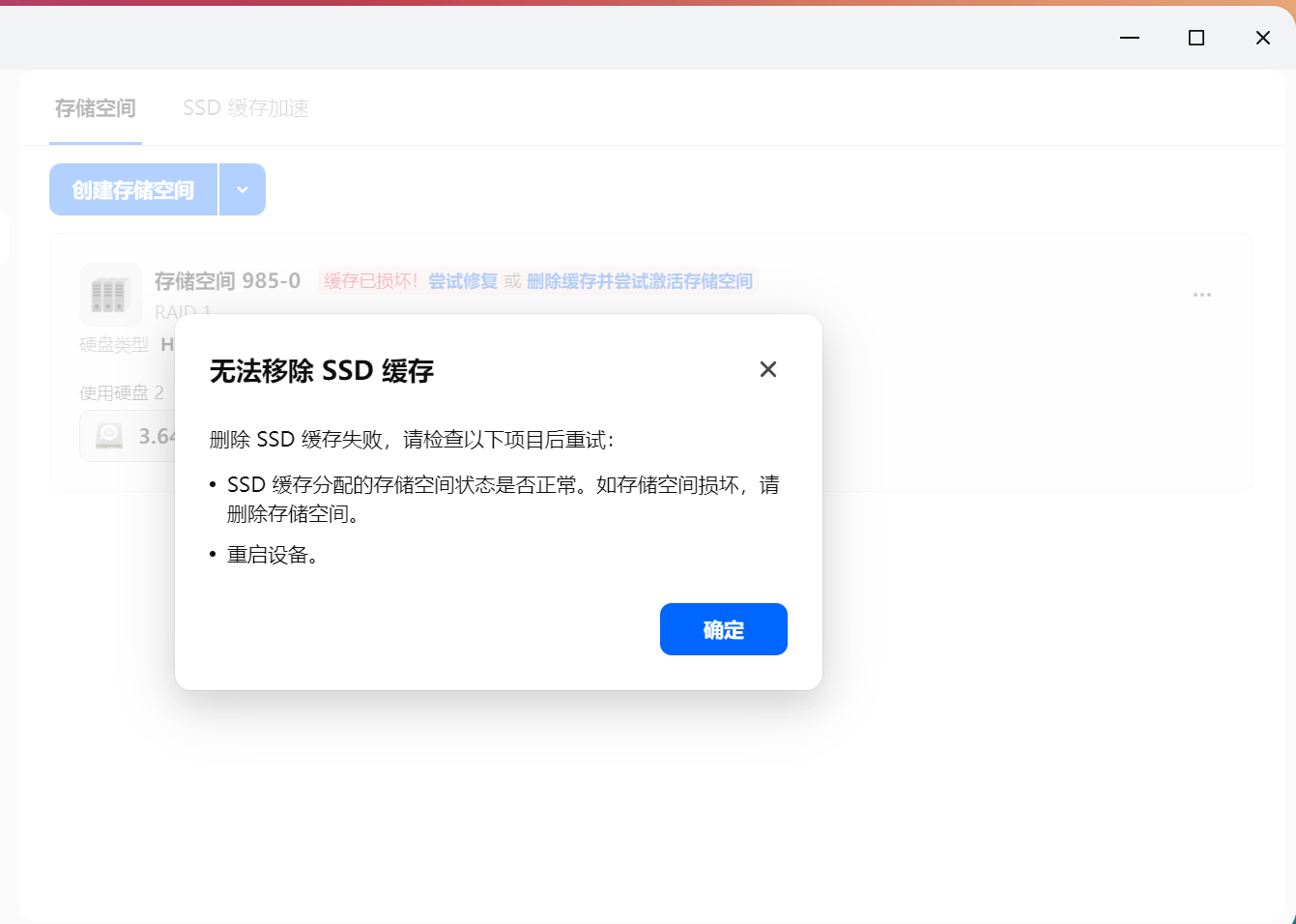Click the minimize window icon
This screenshot has width=1296, height=924.
coord(1128,38)
